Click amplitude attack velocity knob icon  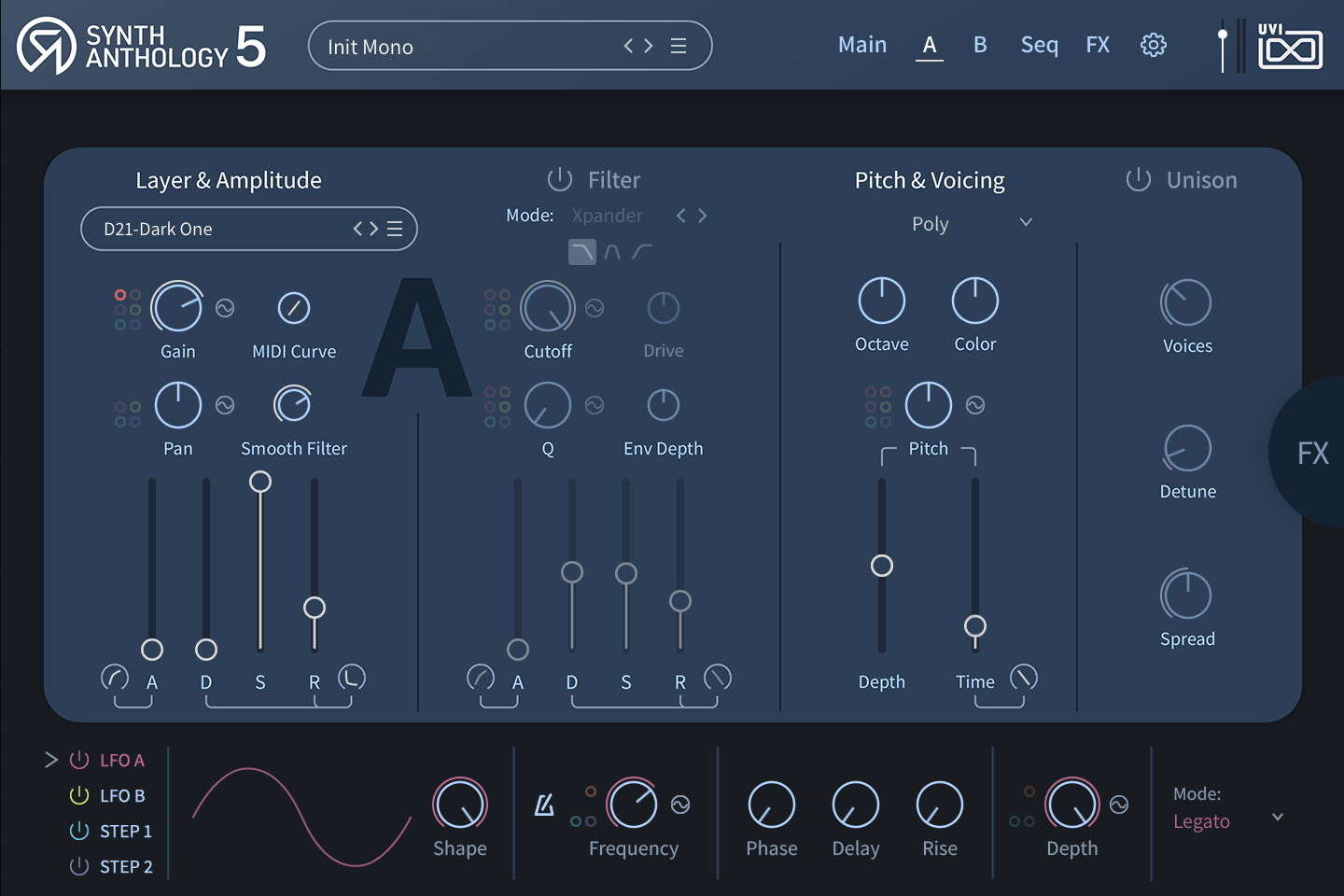coord(115,678)
